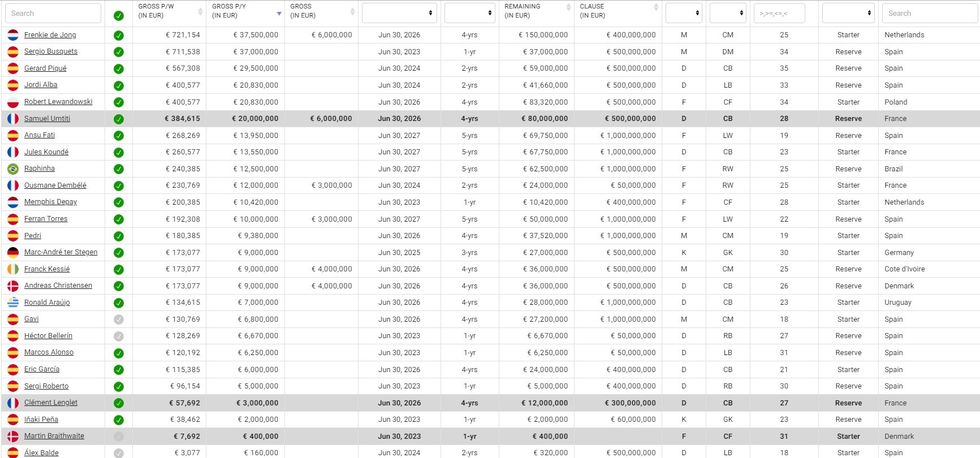
Task: Click the green checkmark in Jules Koundé's row
Action: tap(119, 152)
